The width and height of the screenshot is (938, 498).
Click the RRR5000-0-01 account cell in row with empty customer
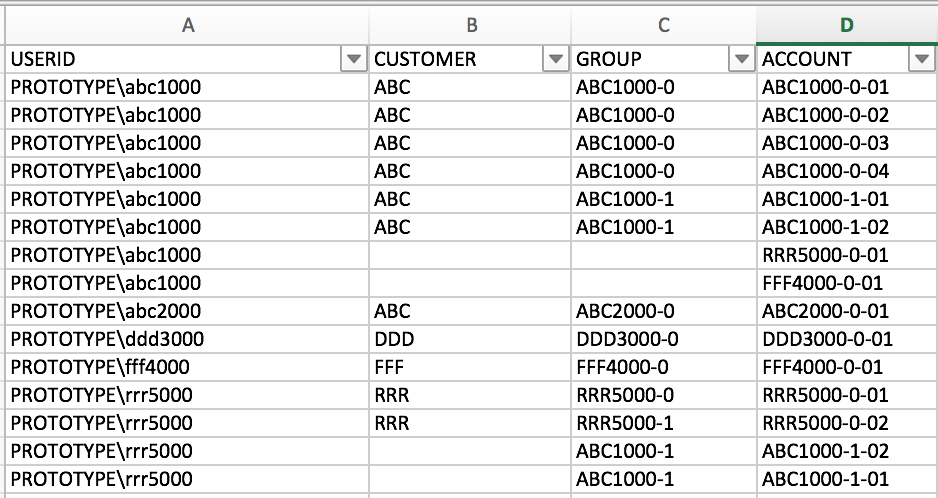(825, 255)
